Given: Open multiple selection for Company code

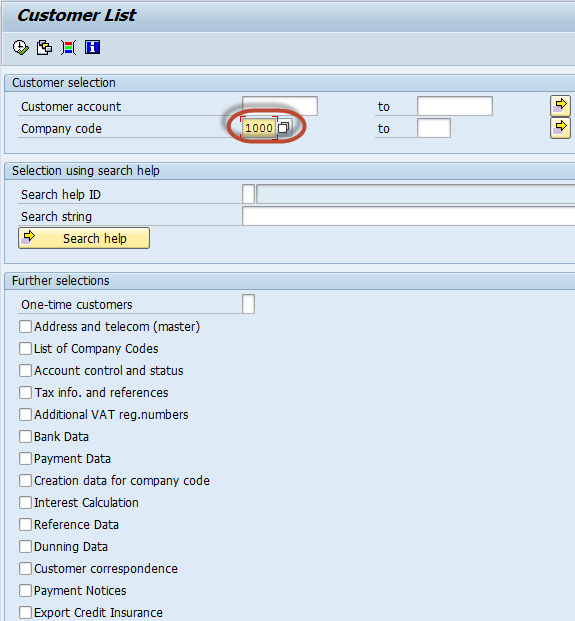Looking at the screenshot, I should [560, 128].
